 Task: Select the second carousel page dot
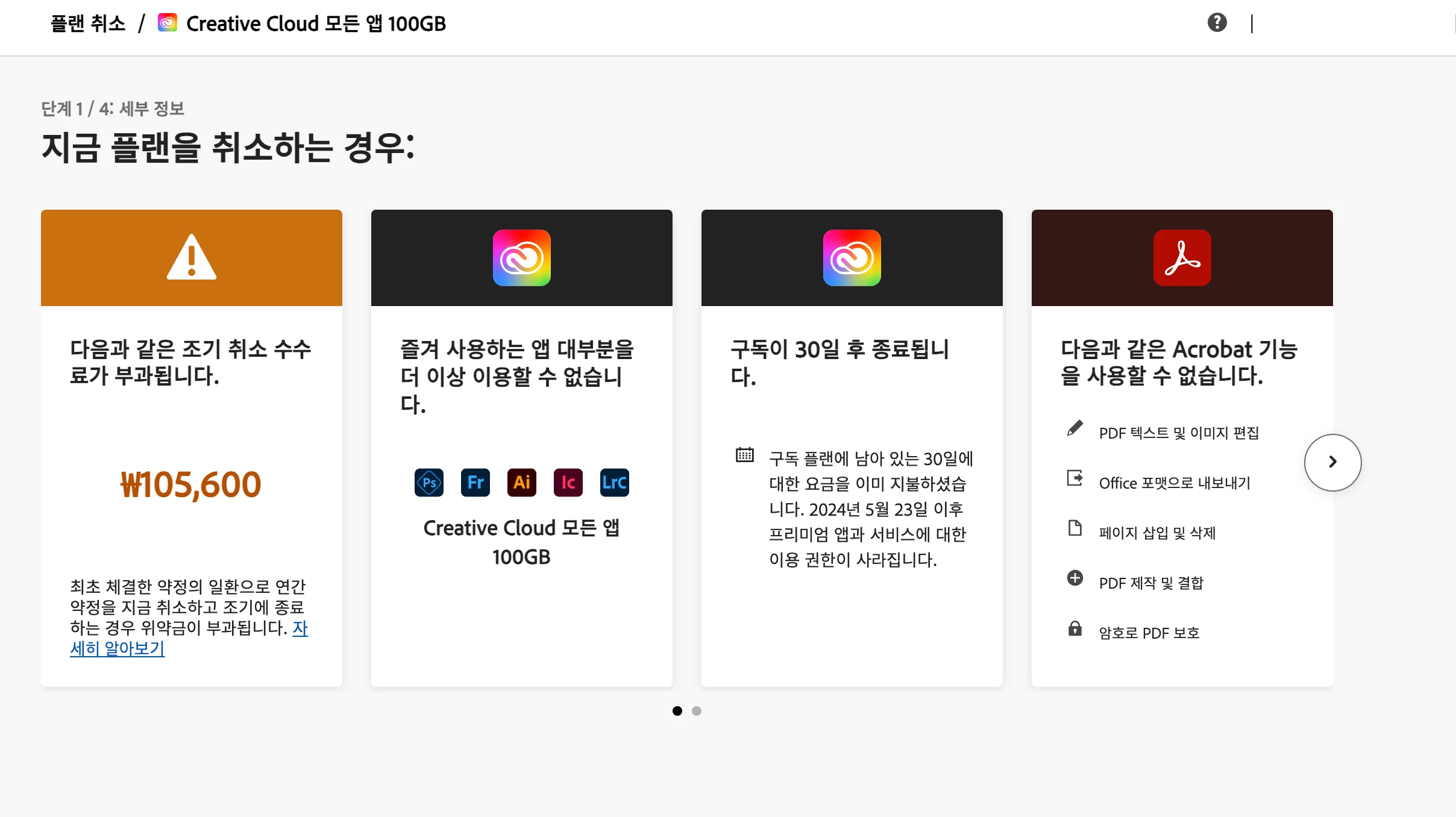click(x=697, y=711)
